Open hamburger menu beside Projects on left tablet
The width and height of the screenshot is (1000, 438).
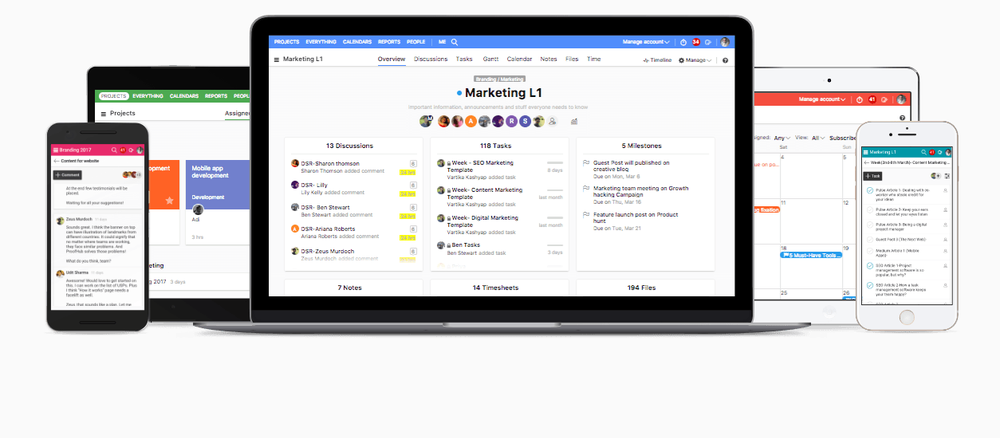pos(103,113)
